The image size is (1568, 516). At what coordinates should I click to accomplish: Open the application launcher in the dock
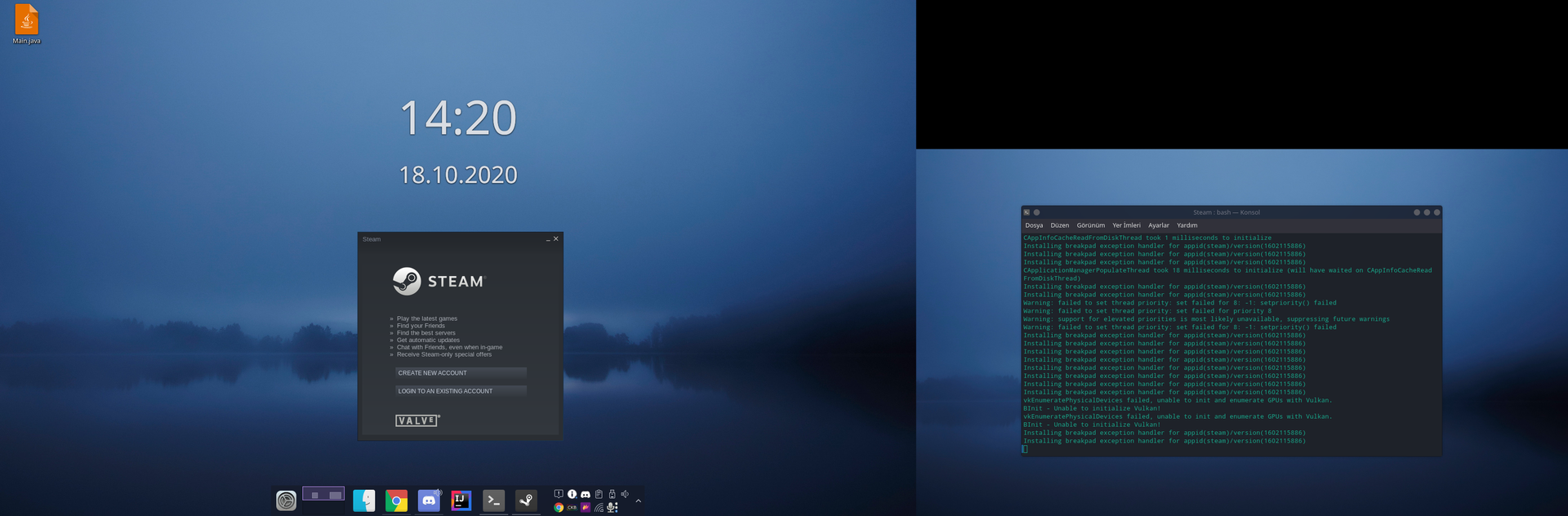pyautogui.click(x=286, y=500)
